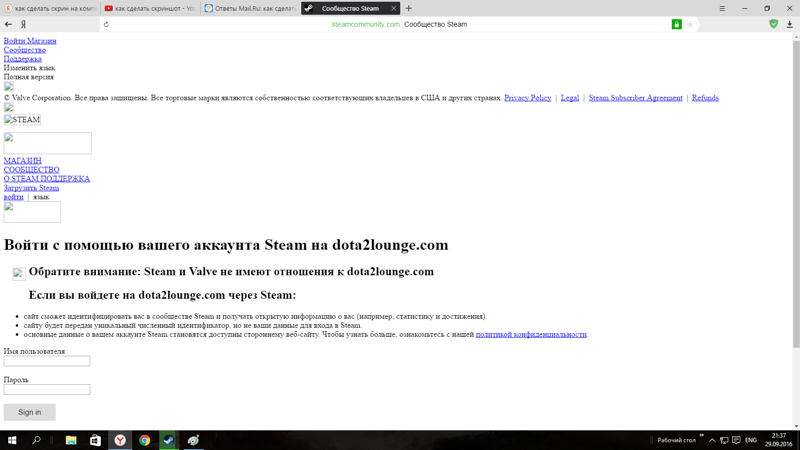The image size is (800, 450).
Task: Click the Загрузить Steam link
Action: (x=31, y=188)
